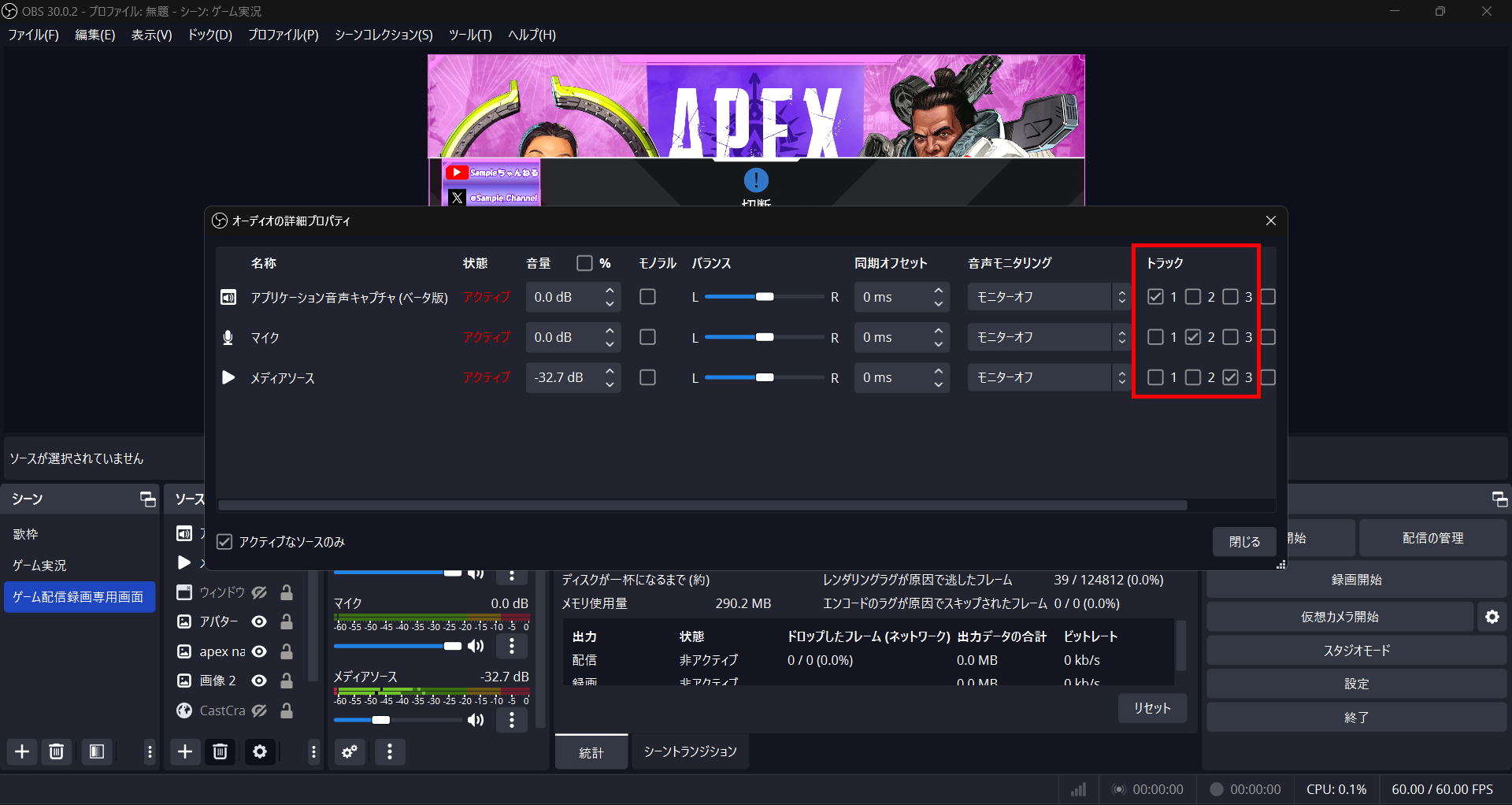Pop out the controls dock at right
Viewport: 1512px width, 805px height.
(x=1499, y=499)
